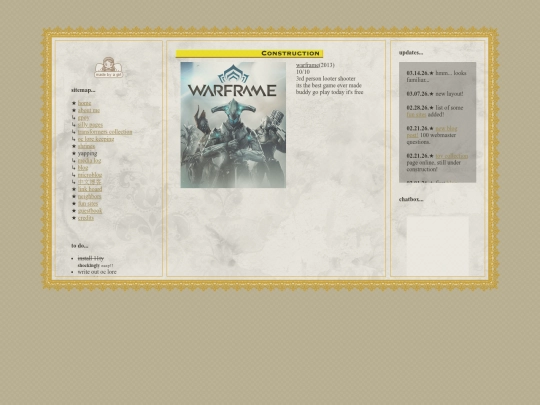Open the silly pages link
Viewport: 540px width, 405px height.
[x=90, y=125]
